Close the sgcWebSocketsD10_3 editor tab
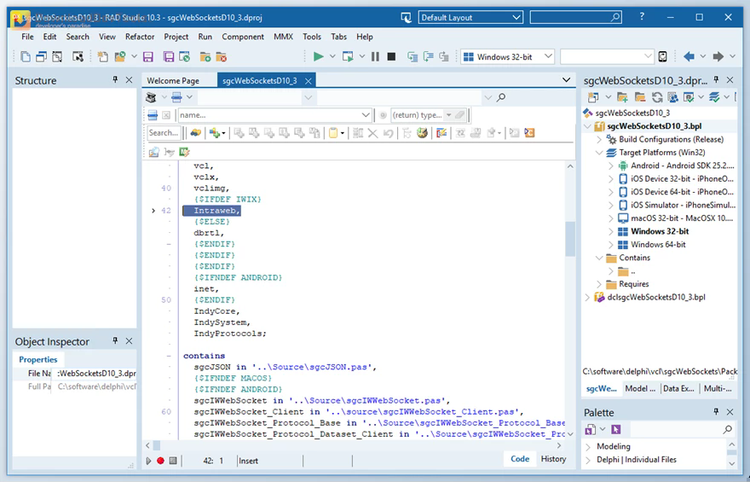 (308, 81)
